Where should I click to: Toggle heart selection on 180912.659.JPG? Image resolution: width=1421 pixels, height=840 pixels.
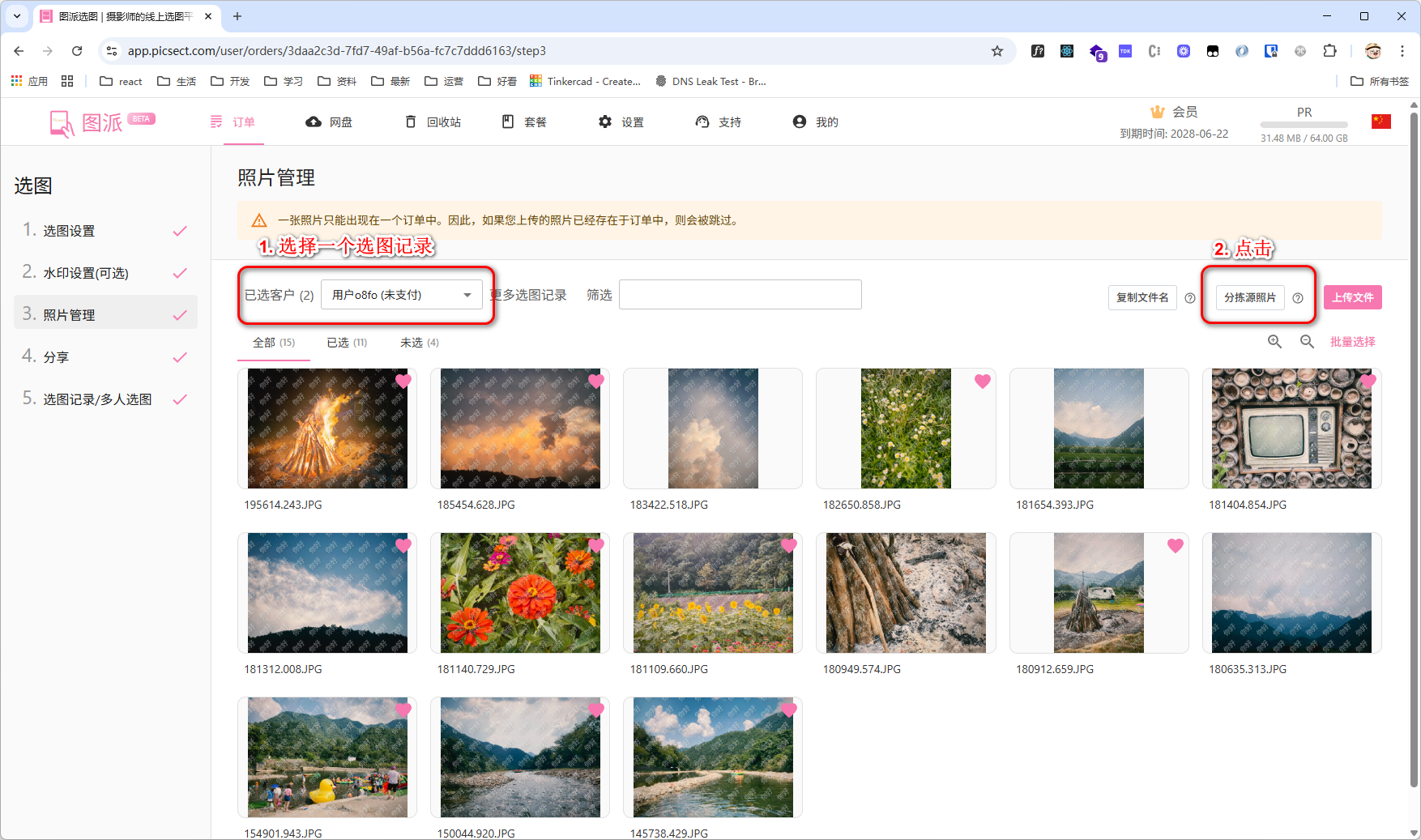1176,545
